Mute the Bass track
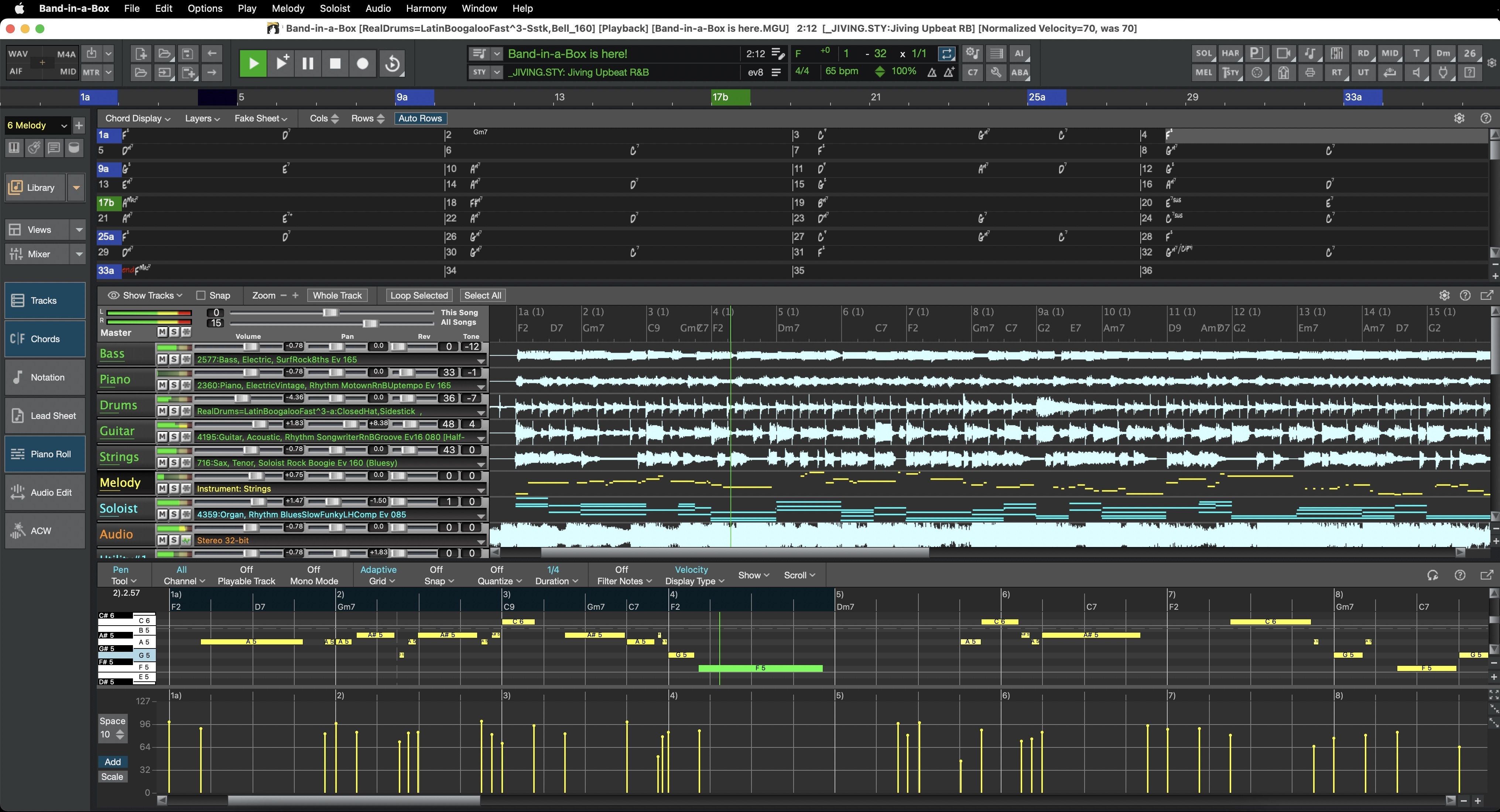The height and width of the screenshot is (812, 1500). [162, 360]
